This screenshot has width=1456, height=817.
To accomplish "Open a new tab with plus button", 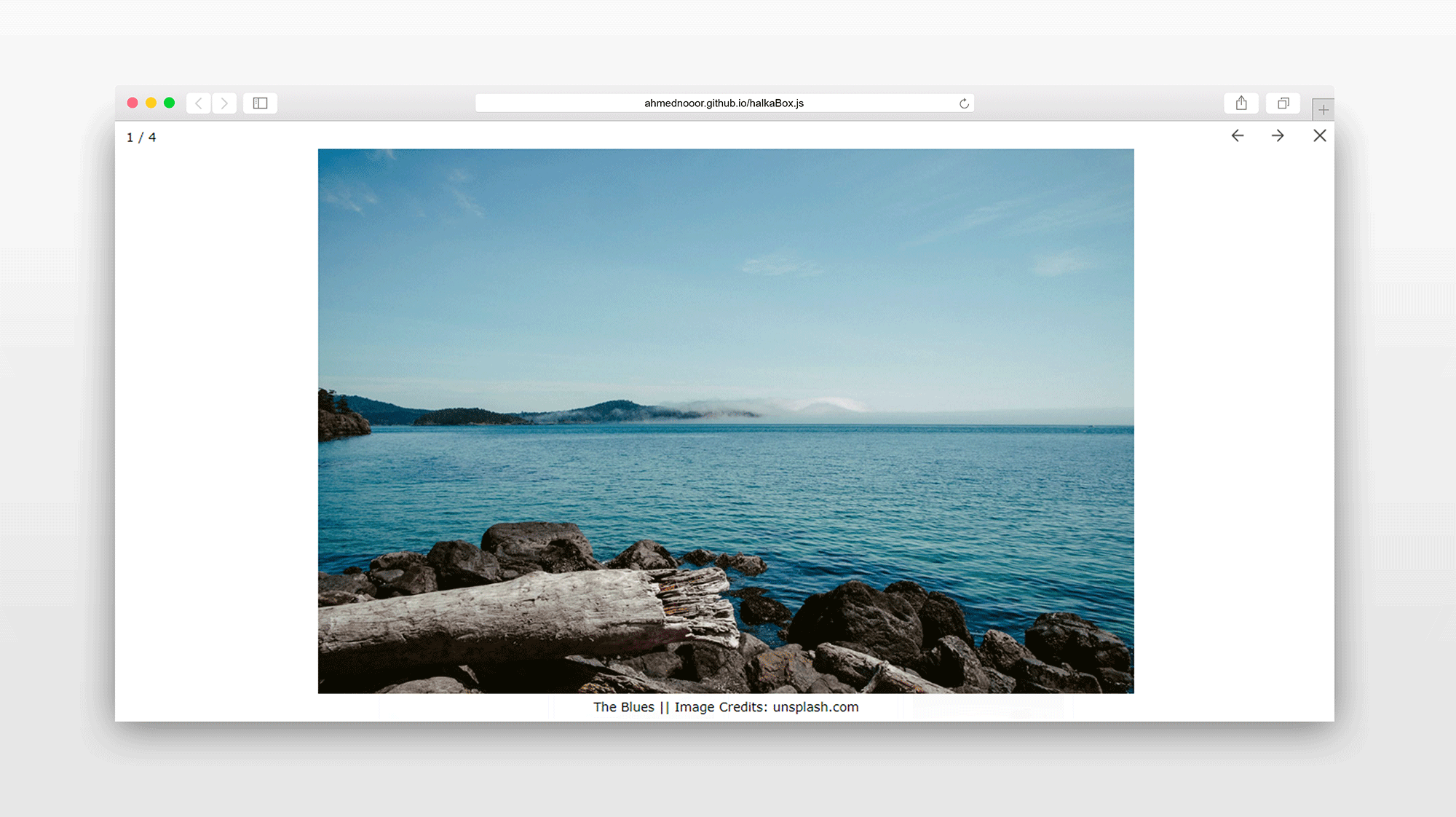I will coord(1323,110).
